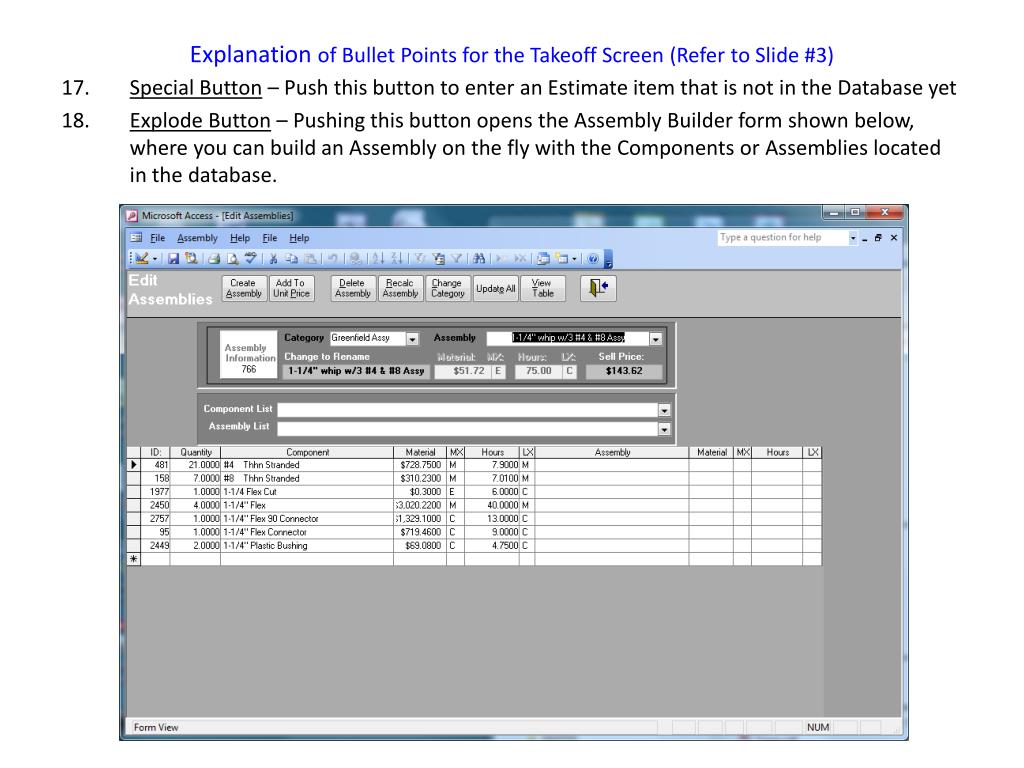Viewport: 1024px width, 768px height.
Task: Click the '#4 Thhn Stranded' component cell
Action: tap(307, 465)
